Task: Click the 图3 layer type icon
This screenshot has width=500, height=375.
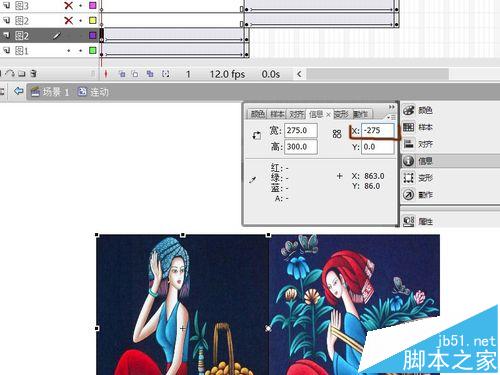Action: (7, 5)
